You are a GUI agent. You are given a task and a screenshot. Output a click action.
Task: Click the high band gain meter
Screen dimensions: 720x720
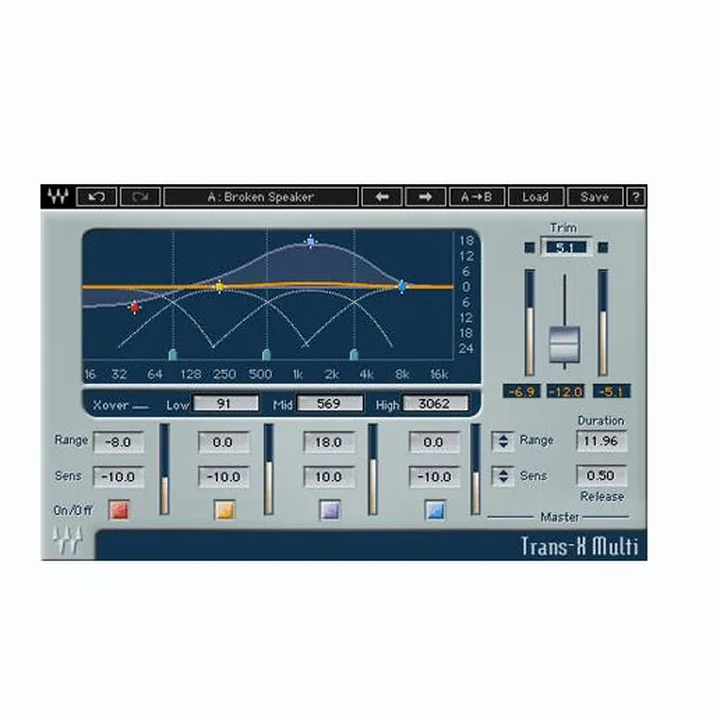click(x=476, y=469)
